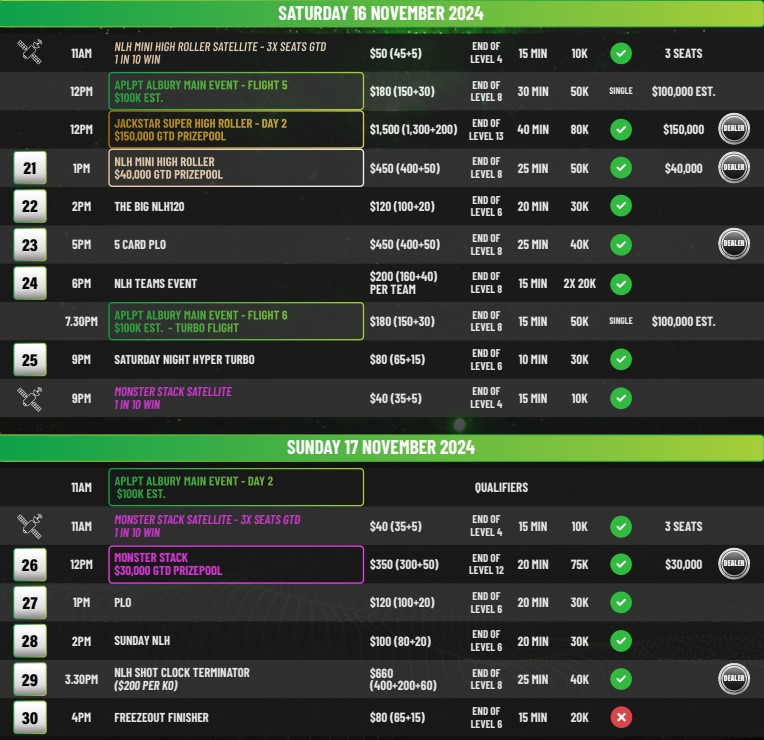Select the Saturday 16 November 2024 header
Viewport: 764px width, 740px height.
point(381,13)
